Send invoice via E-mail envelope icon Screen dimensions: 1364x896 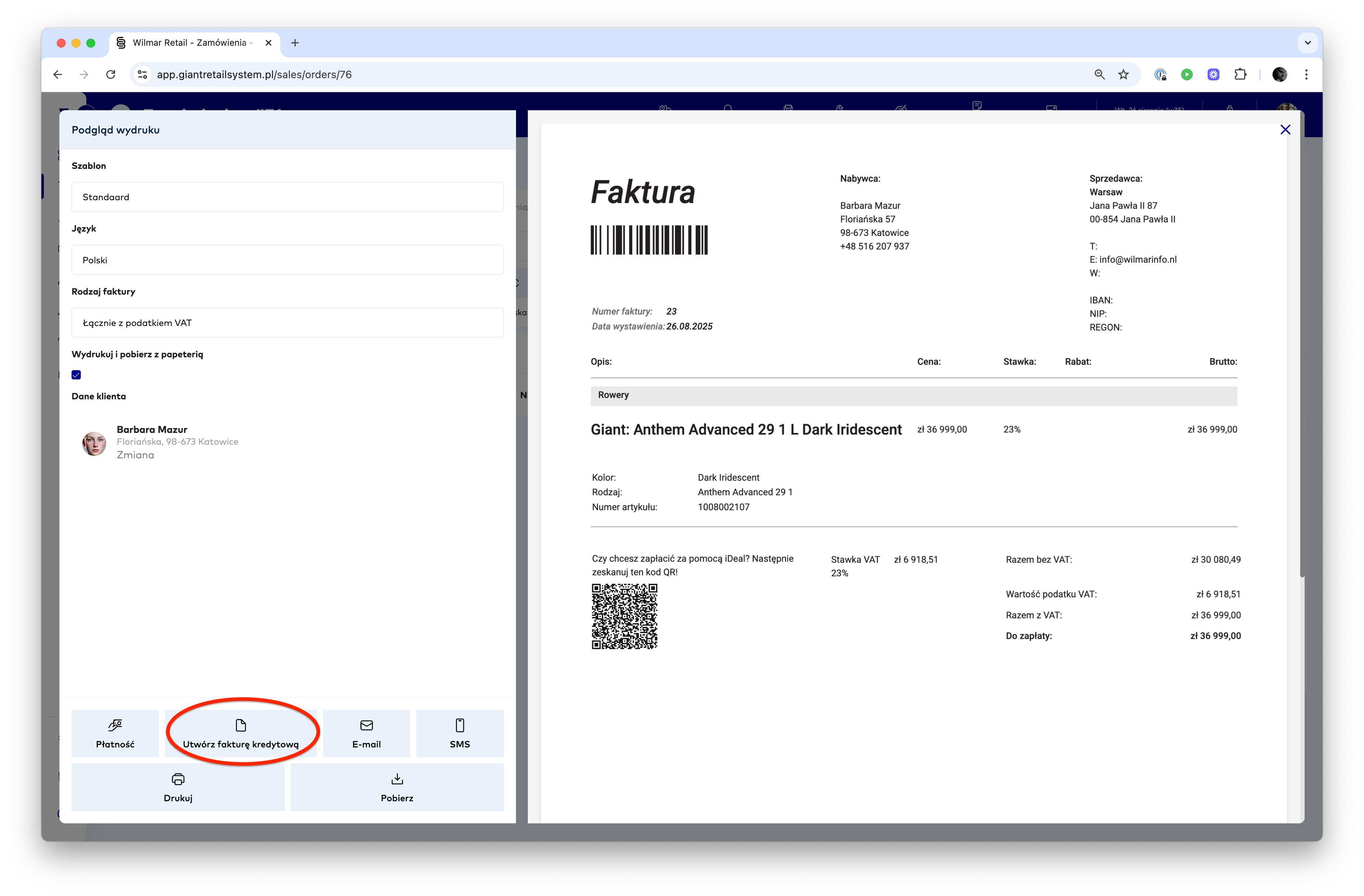pyautogui.click(x=366, y=725)
